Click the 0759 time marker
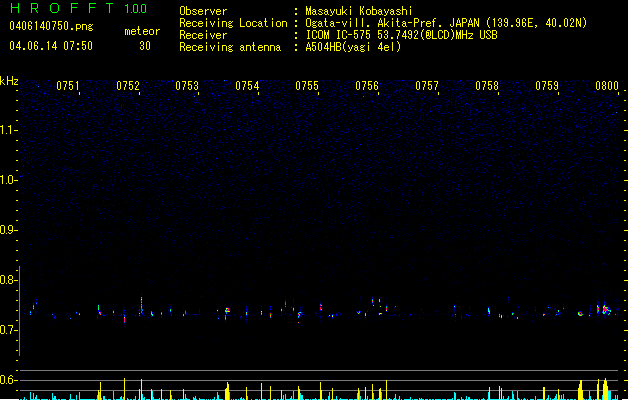Image resolution: width=629 pixels, height=400 pixels. 547,86
